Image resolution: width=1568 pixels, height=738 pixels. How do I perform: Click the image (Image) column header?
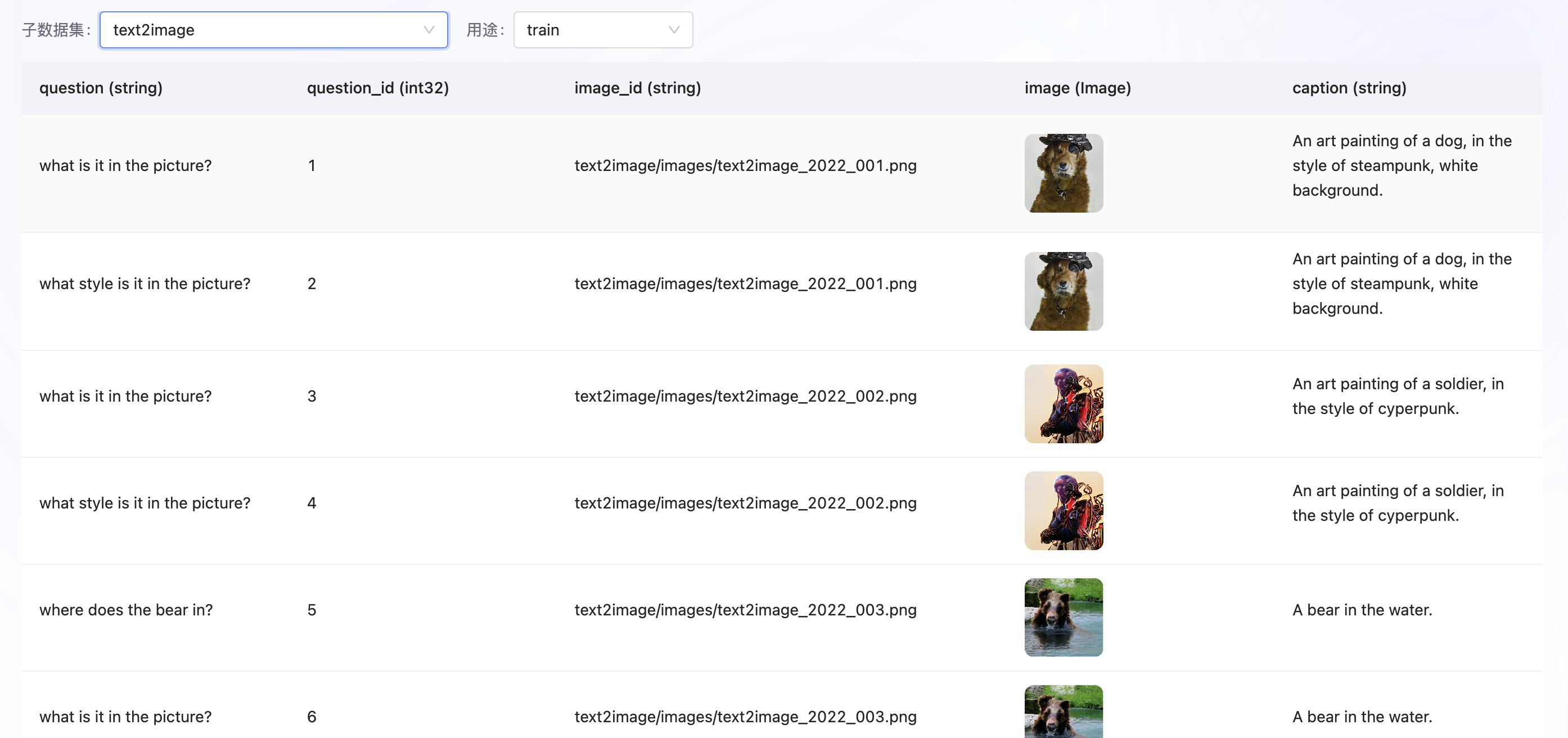[1077, 88]
